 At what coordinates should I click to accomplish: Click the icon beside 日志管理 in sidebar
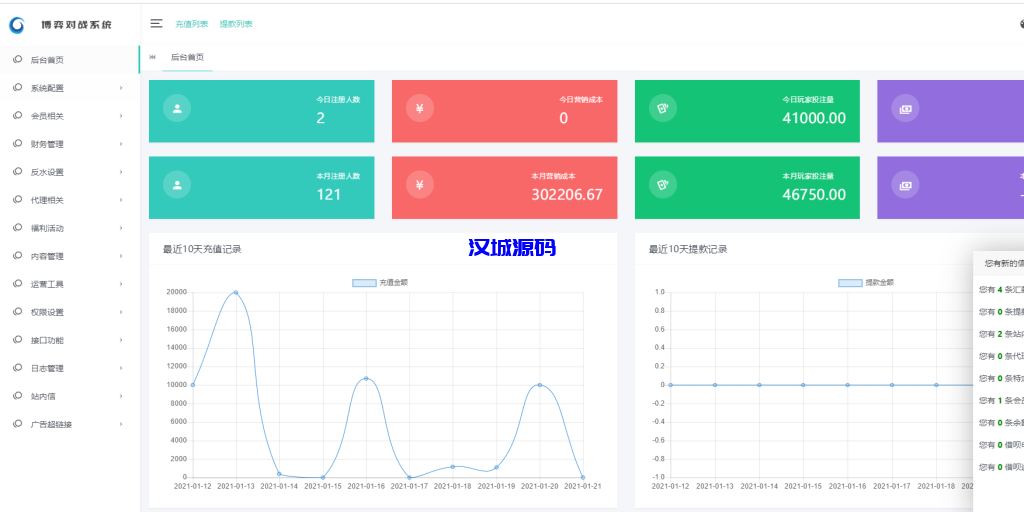point(18,368)
